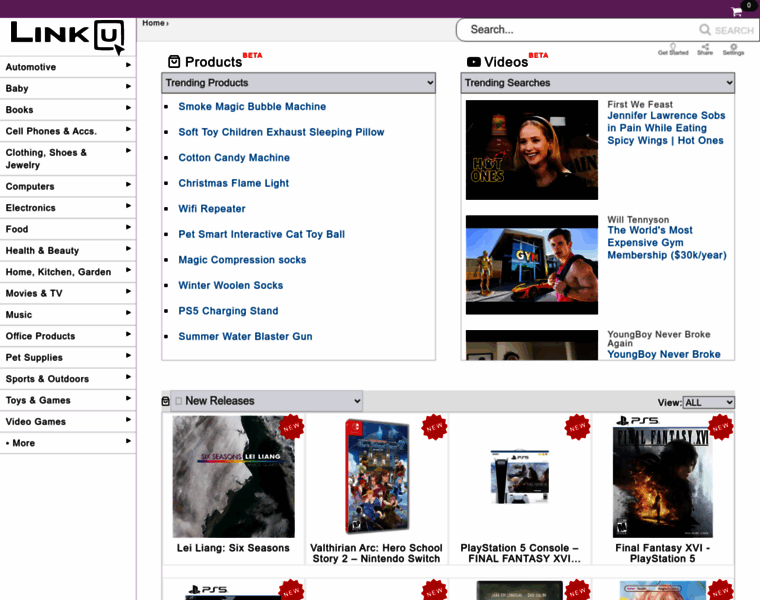Open Valthirian Arc game cover image

377,476
